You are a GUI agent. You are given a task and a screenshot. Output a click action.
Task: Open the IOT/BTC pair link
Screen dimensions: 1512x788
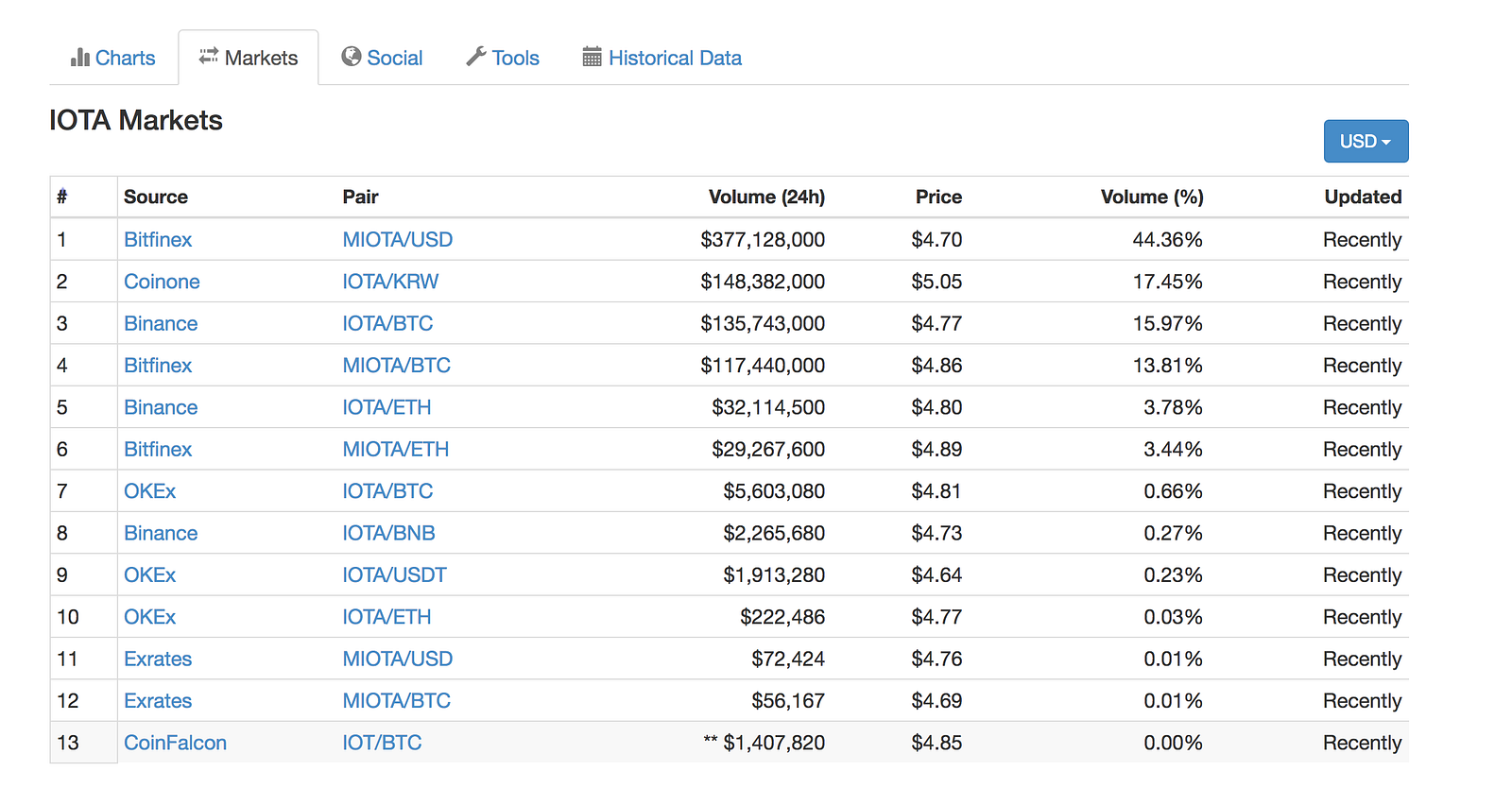(x=383, y=743)
